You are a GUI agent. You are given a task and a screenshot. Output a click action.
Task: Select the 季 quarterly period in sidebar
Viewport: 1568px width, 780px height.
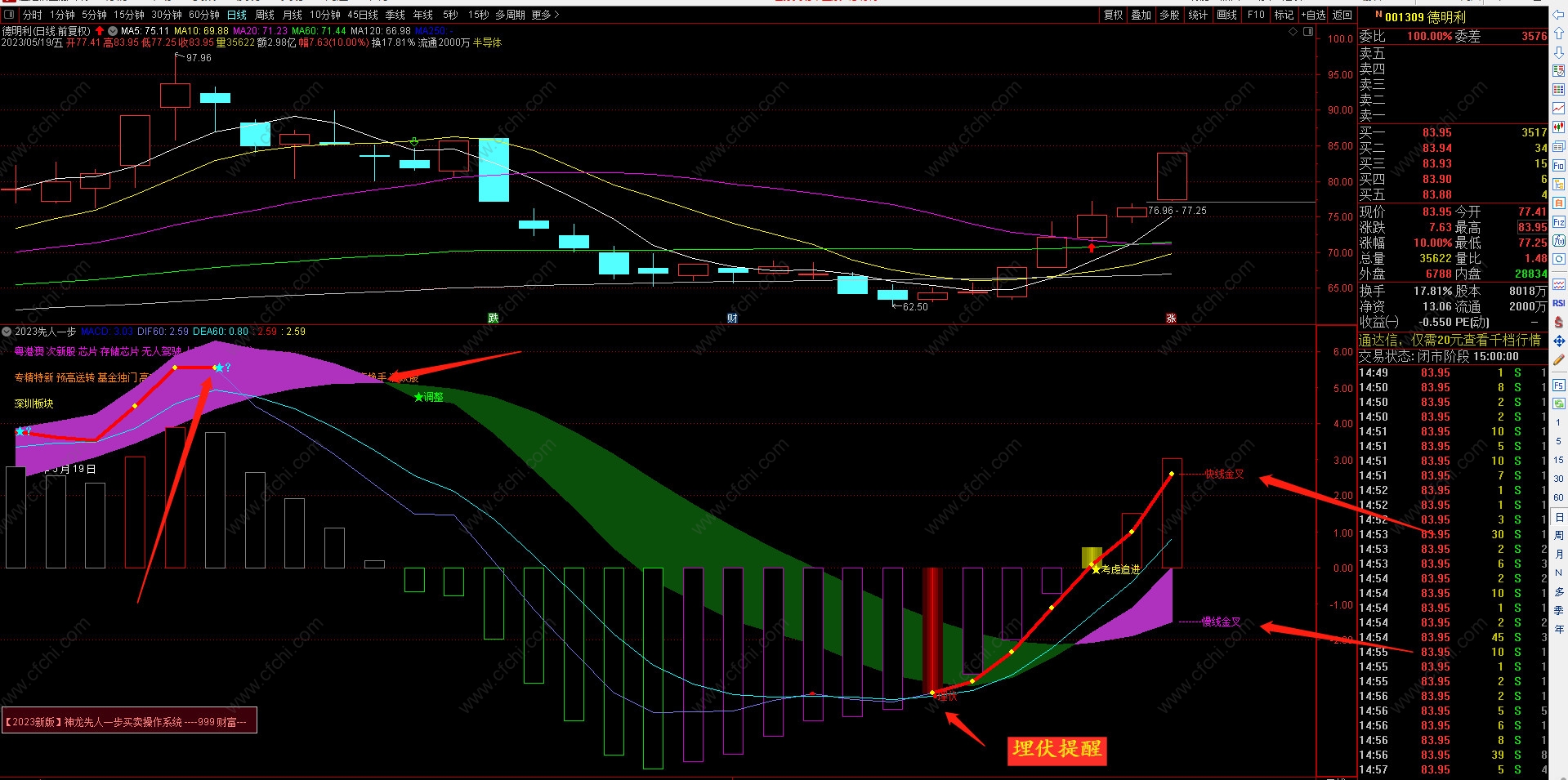(1558, 610)
